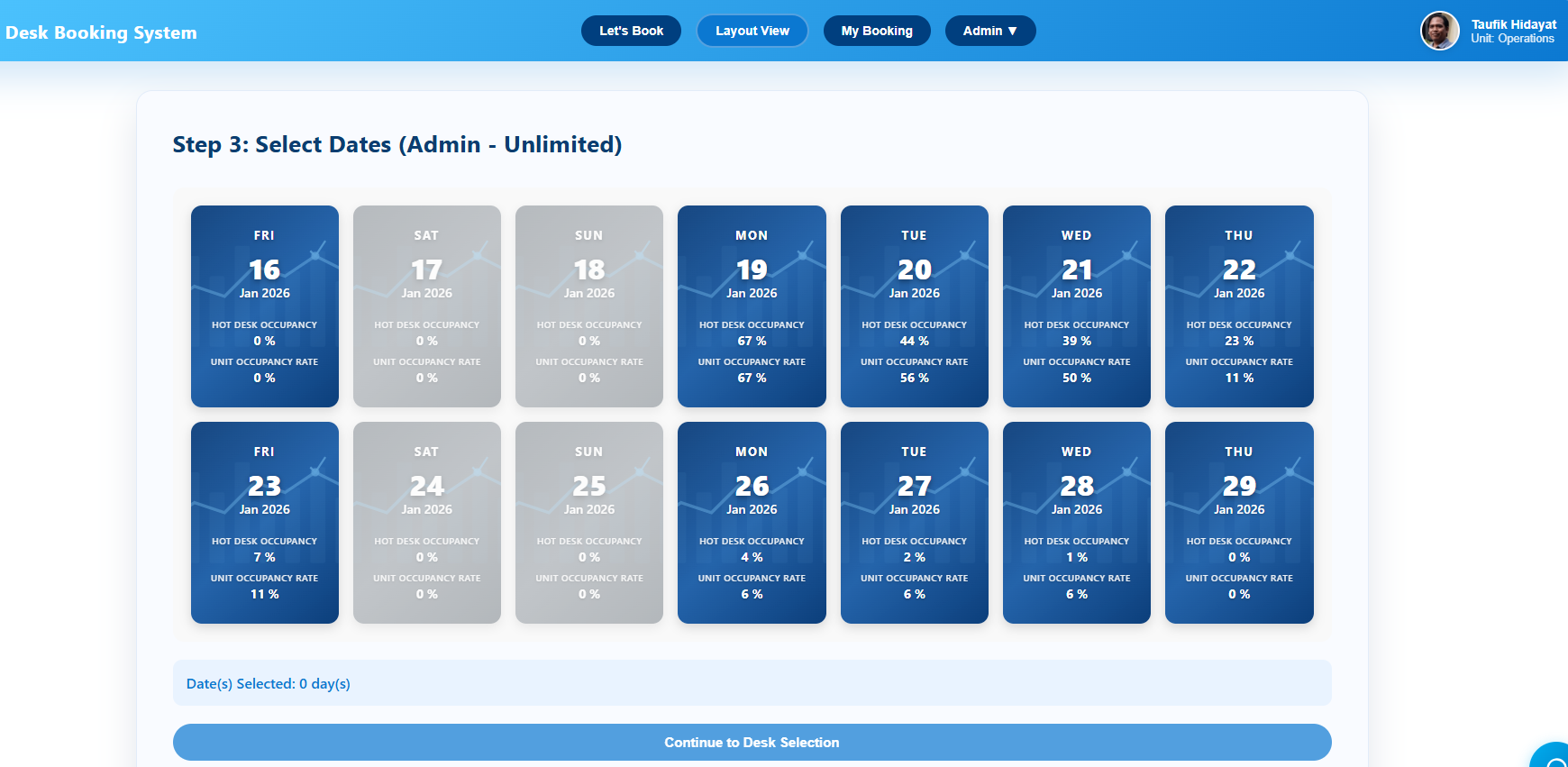Select Monday 26 Jan 2026 date card
This screenshot has height=767, width=1568.
[x=752, y=522]
